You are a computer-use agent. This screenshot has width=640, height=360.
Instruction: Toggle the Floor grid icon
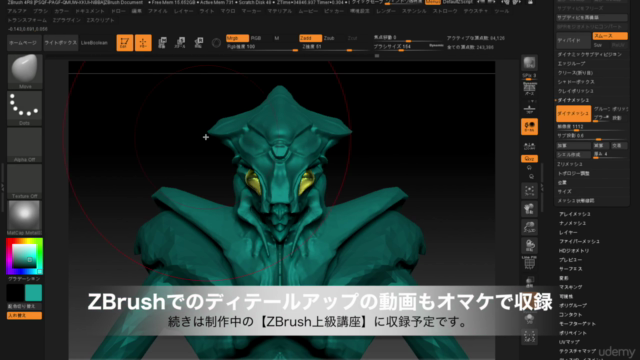(x=529, y=109)
